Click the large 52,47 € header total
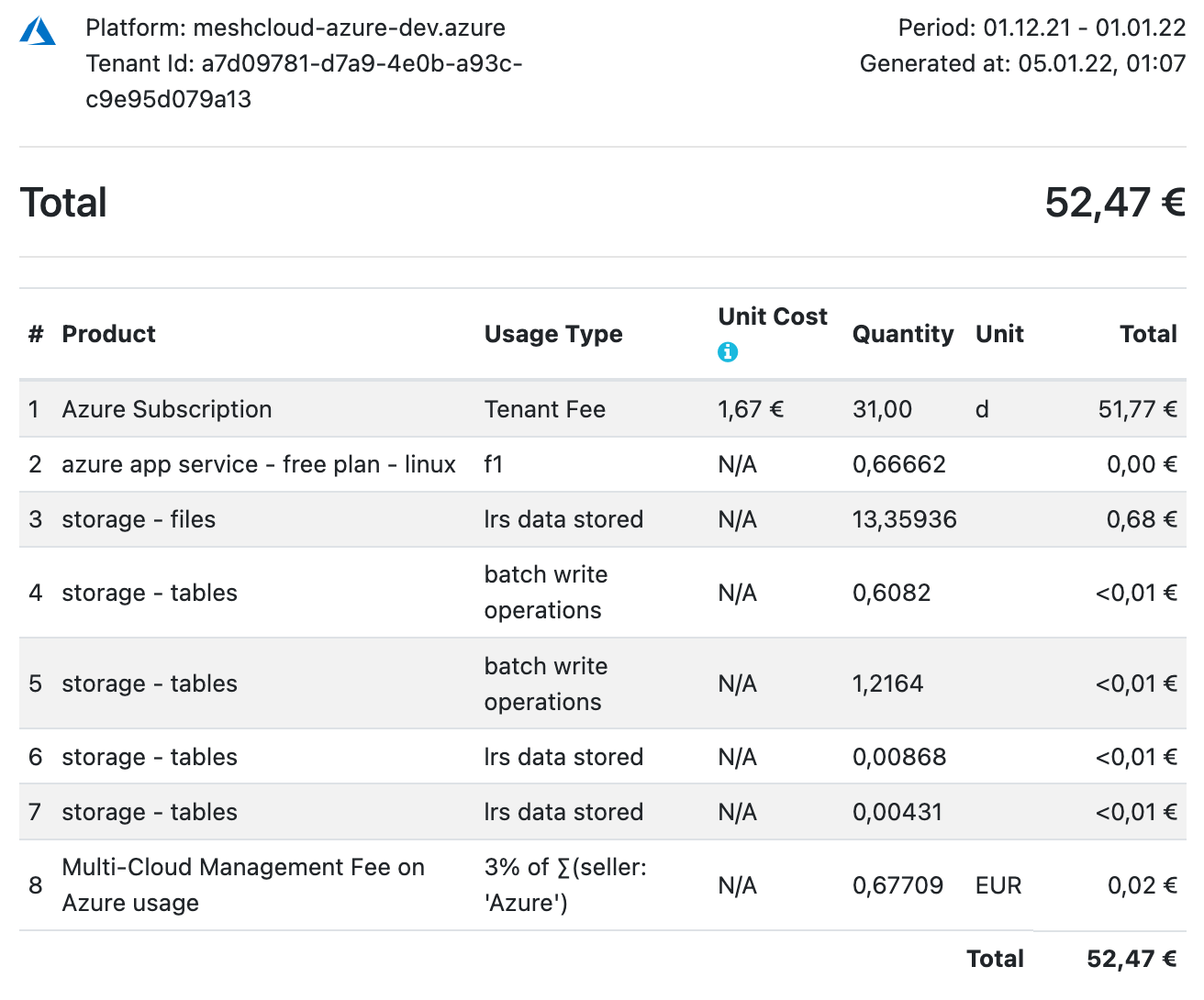This screenshot has width=1204, height=1000. (x=1115, y=203)
